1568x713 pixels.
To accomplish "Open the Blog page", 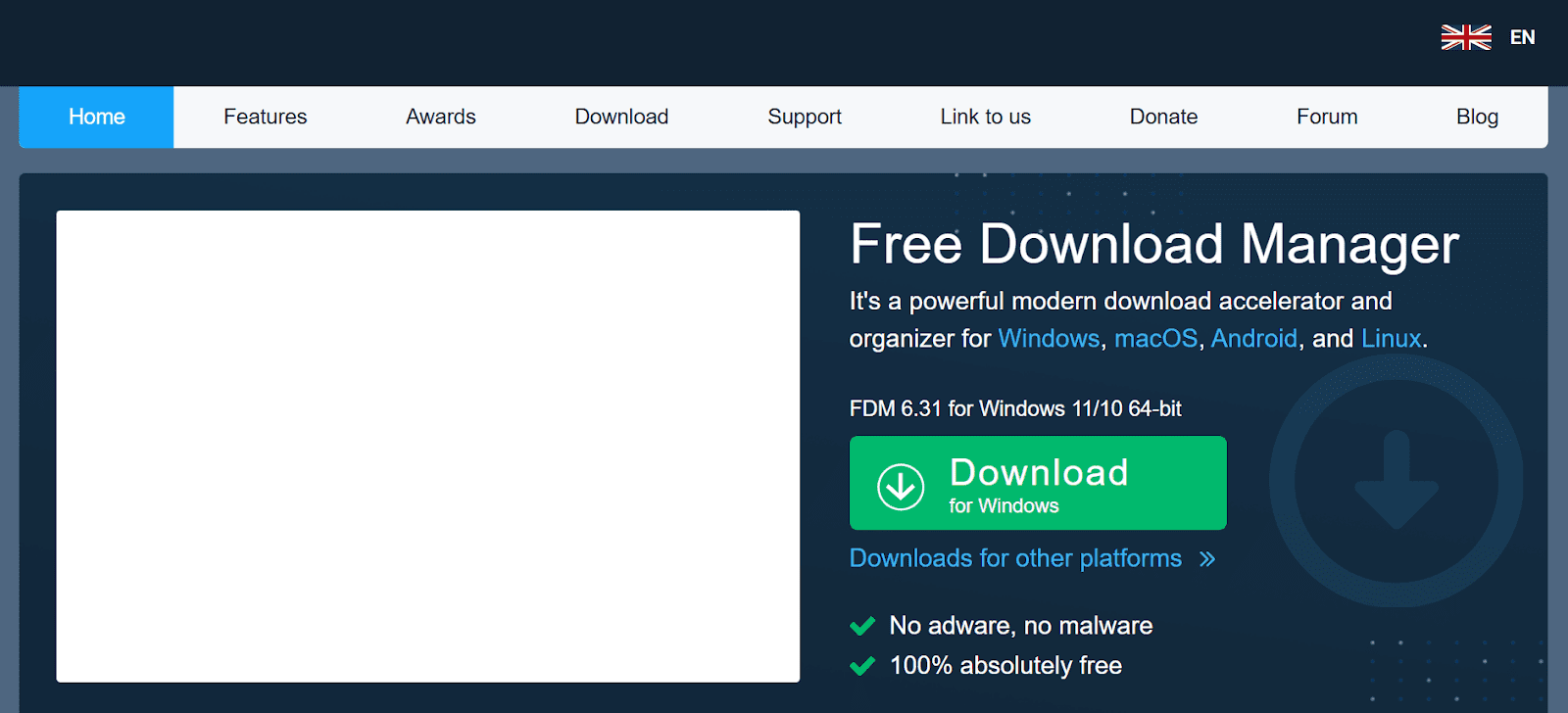I will [1477, 117].
